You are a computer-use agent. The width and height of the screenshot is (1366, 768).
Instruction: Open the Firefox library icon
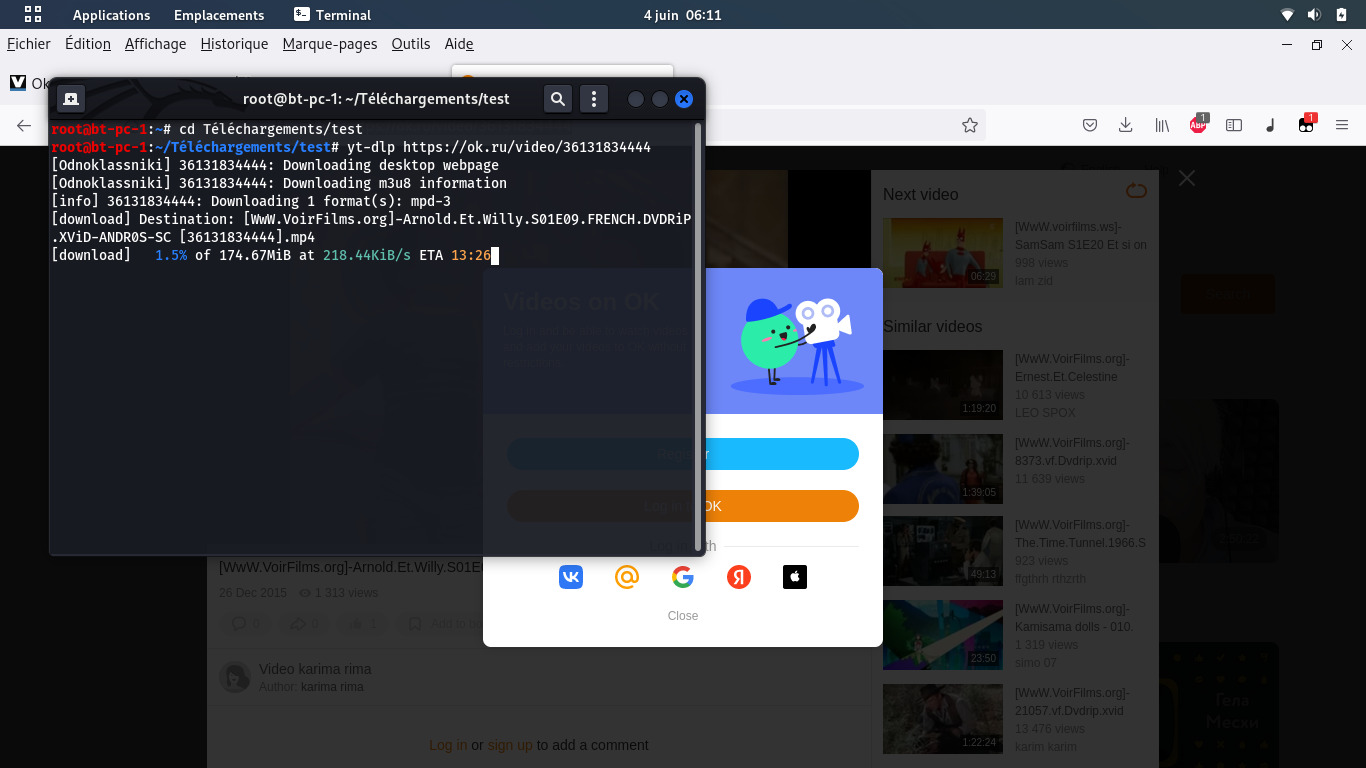(1161, 125)
